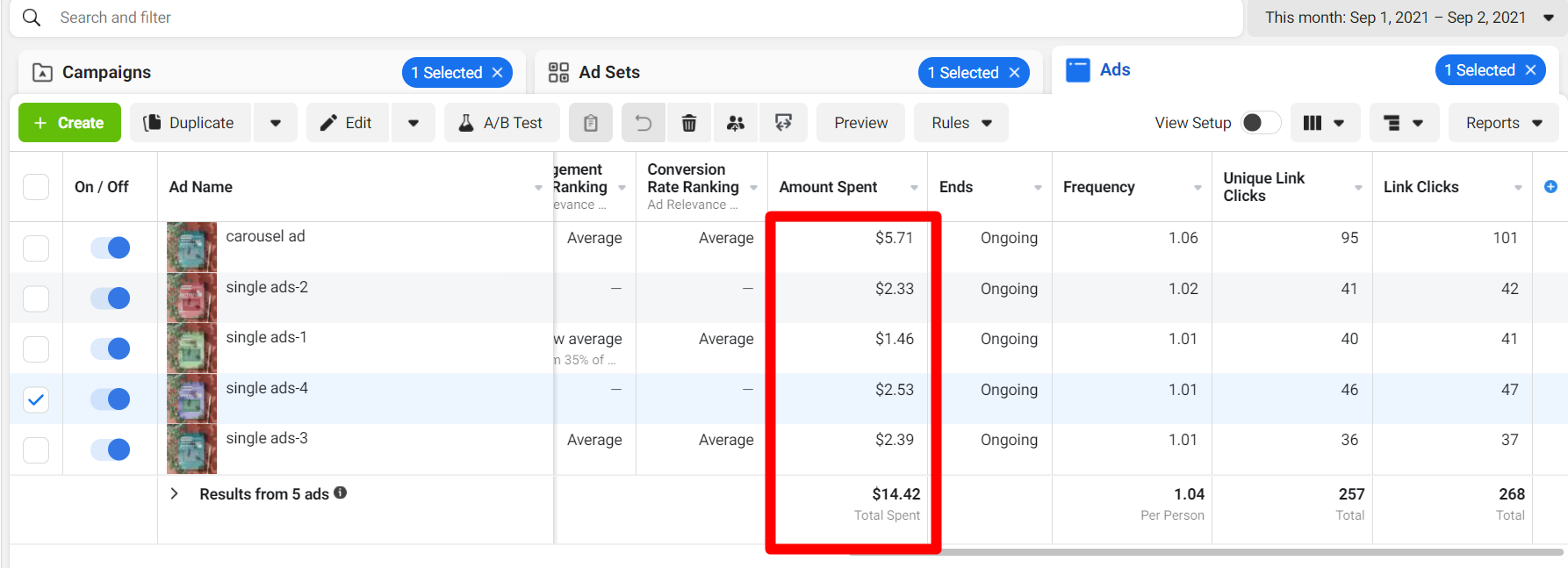Switch to the Ad Sets tab
This screenshot has height=568, width=1568.
[x=609, y=72]
